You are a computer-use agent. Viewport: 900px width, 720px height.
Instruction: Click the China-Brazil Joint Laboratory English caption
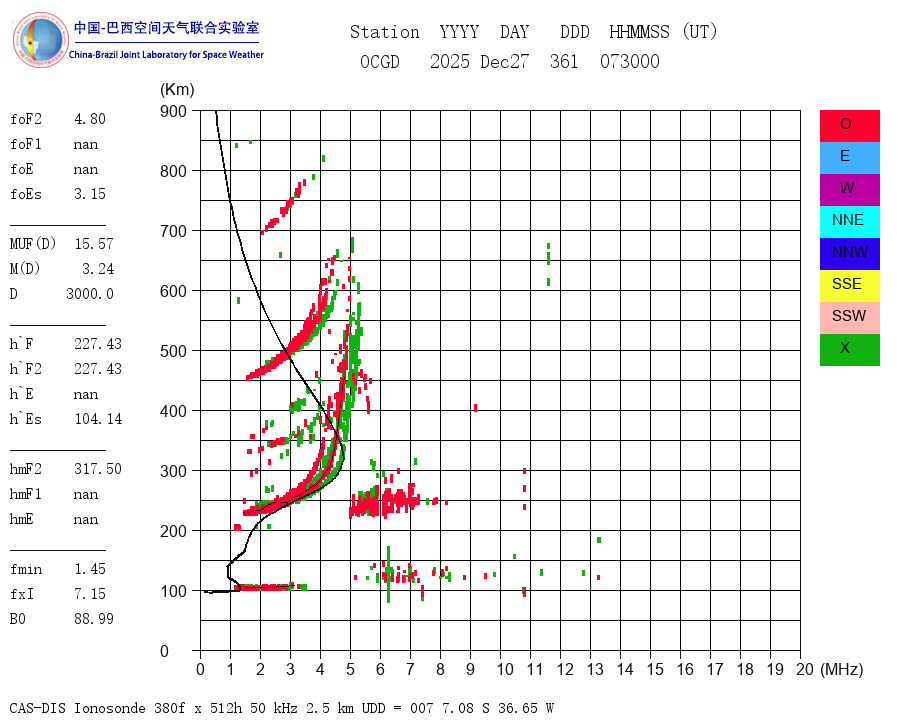166,55
